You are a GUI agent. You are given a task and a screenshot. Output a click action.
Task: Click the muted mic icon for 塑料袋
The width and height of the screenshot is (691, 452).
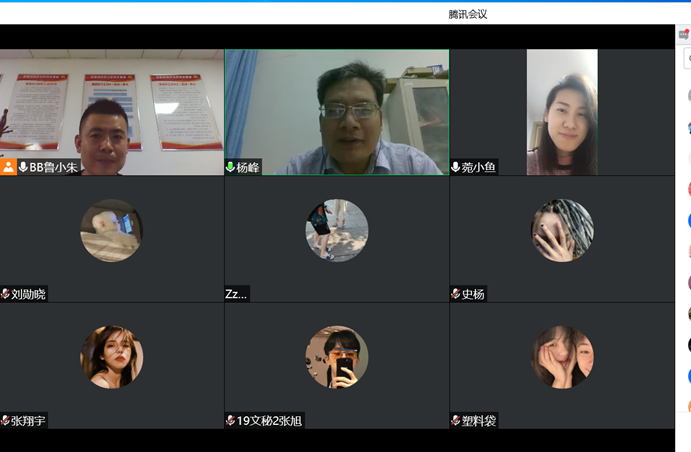tap(456, 421)
